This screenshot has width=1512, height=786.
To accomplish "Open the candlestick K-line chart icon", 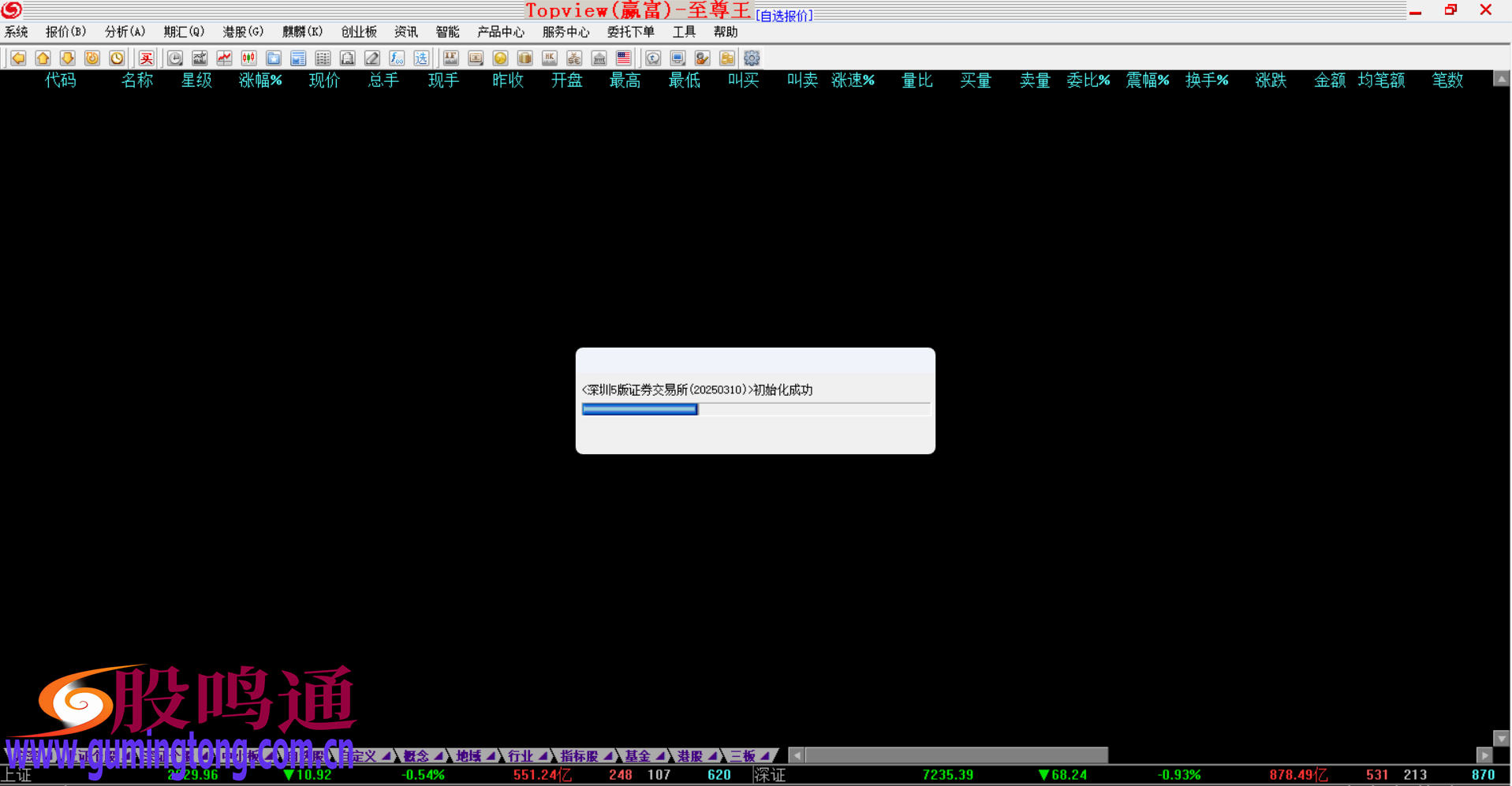I will tap(249, 58).
